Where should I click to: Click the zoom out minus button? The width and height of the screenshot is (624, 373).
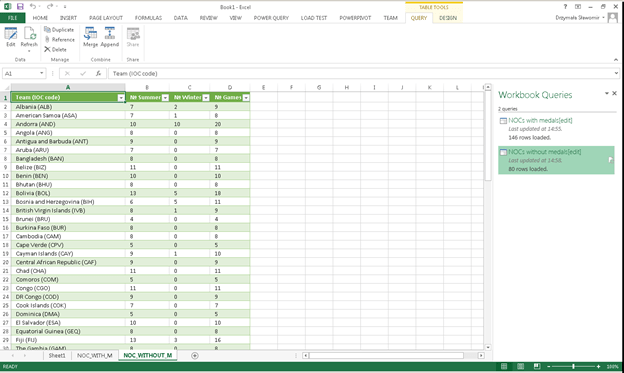(x=549, y=366)
